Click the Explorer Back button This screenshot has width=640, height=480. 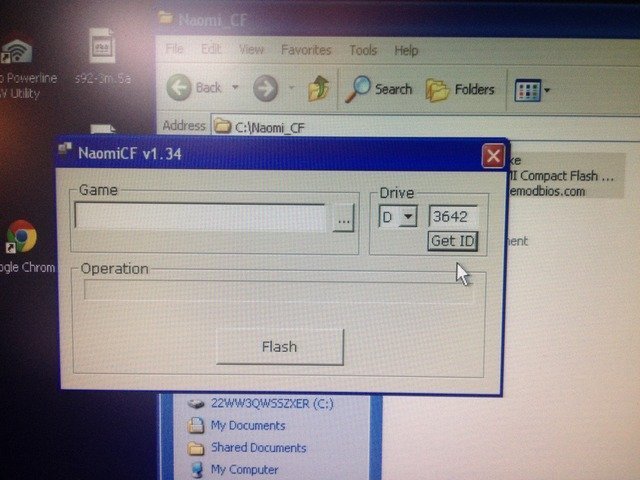coord(196,88)
